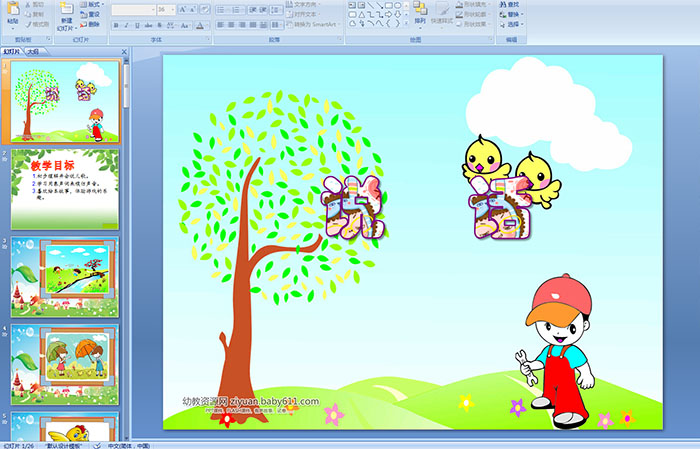Viewport: 700px width, 449px height.
Task: Open the Character Spacing (AV) dropdown
Action: [x=171, y=25]
